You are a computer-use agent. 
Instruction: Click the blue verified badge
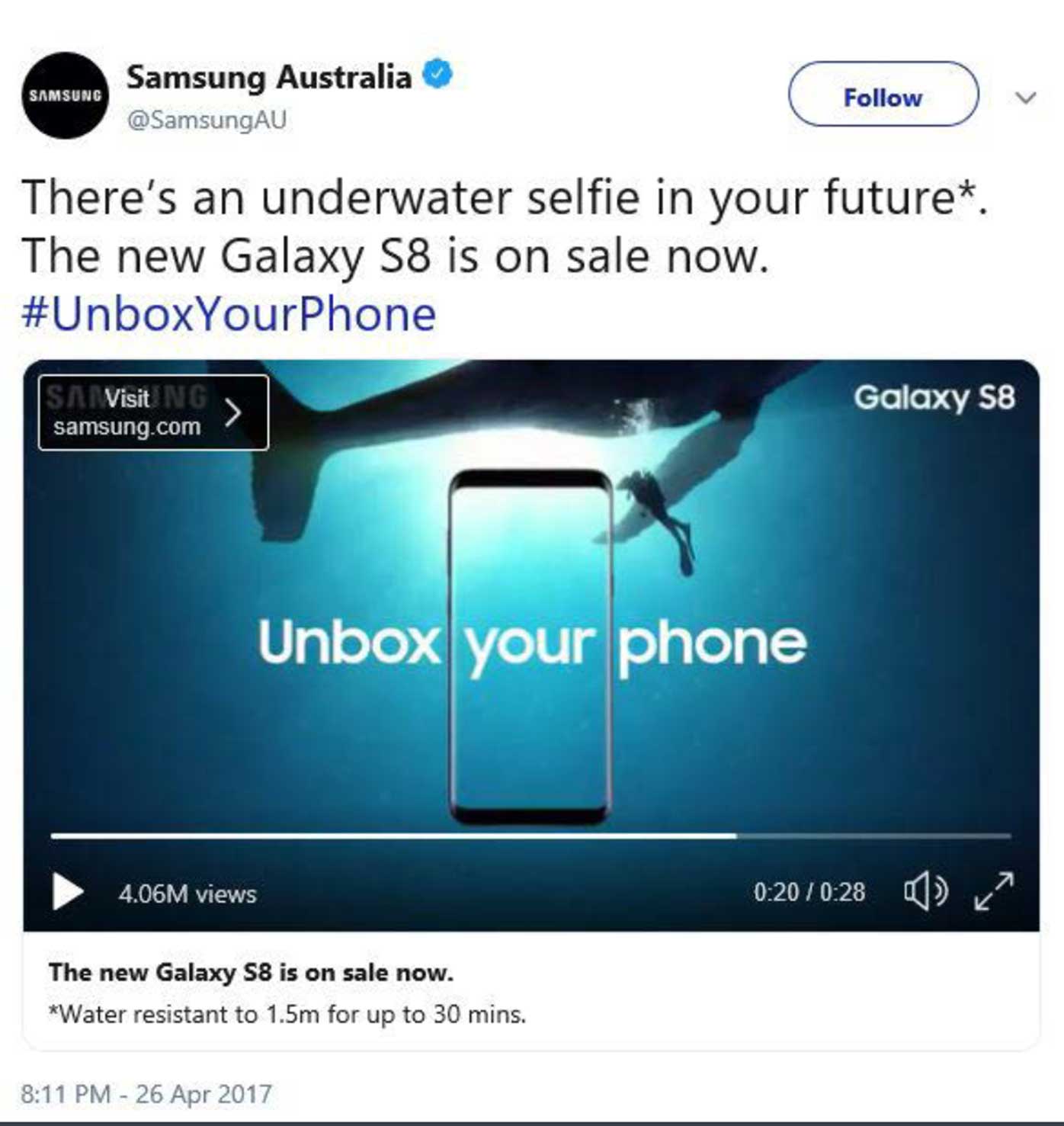click(x=437, y=75)
